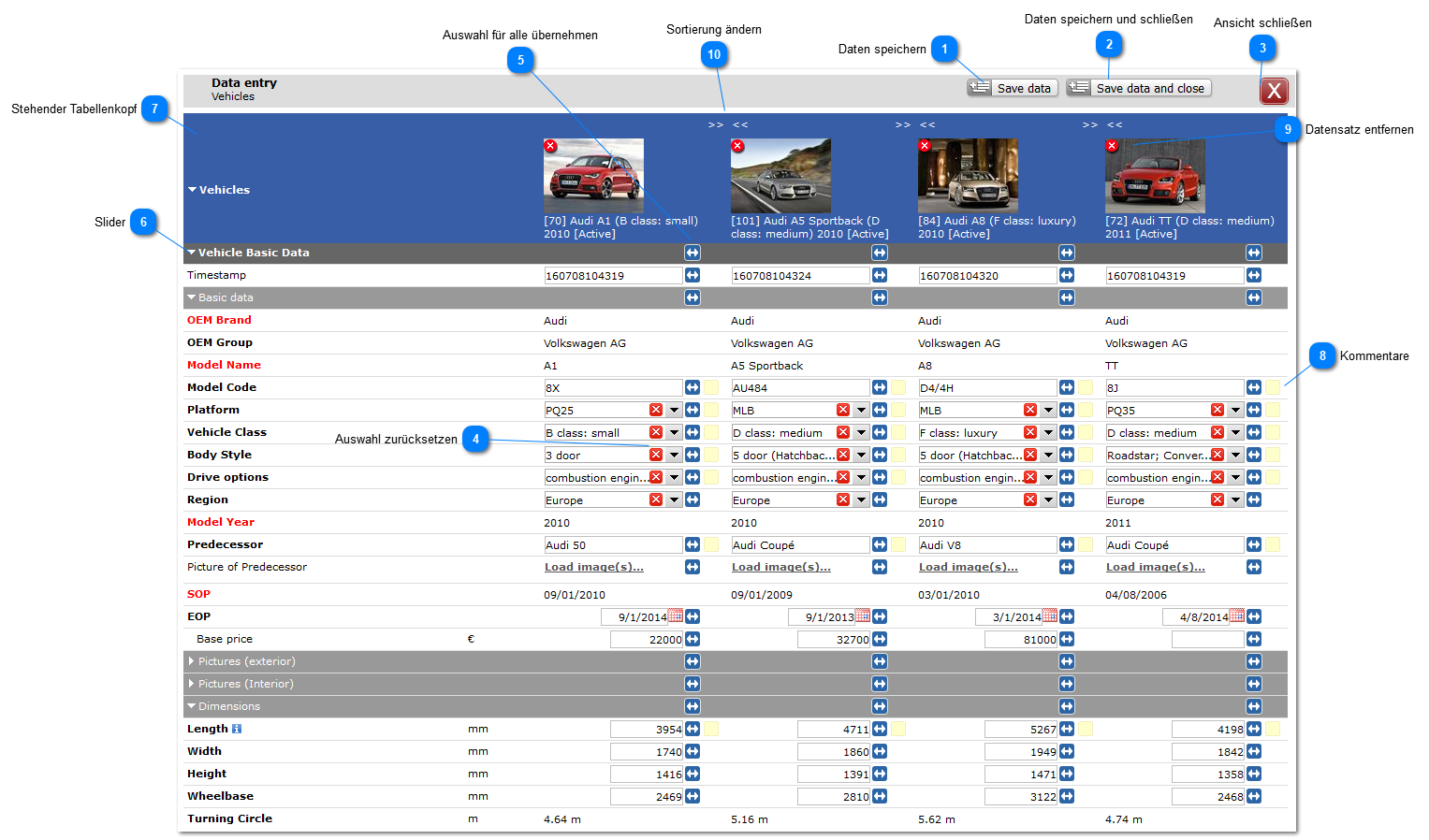Open comment box for Audi TT Model Code

tap(1273, 387)
